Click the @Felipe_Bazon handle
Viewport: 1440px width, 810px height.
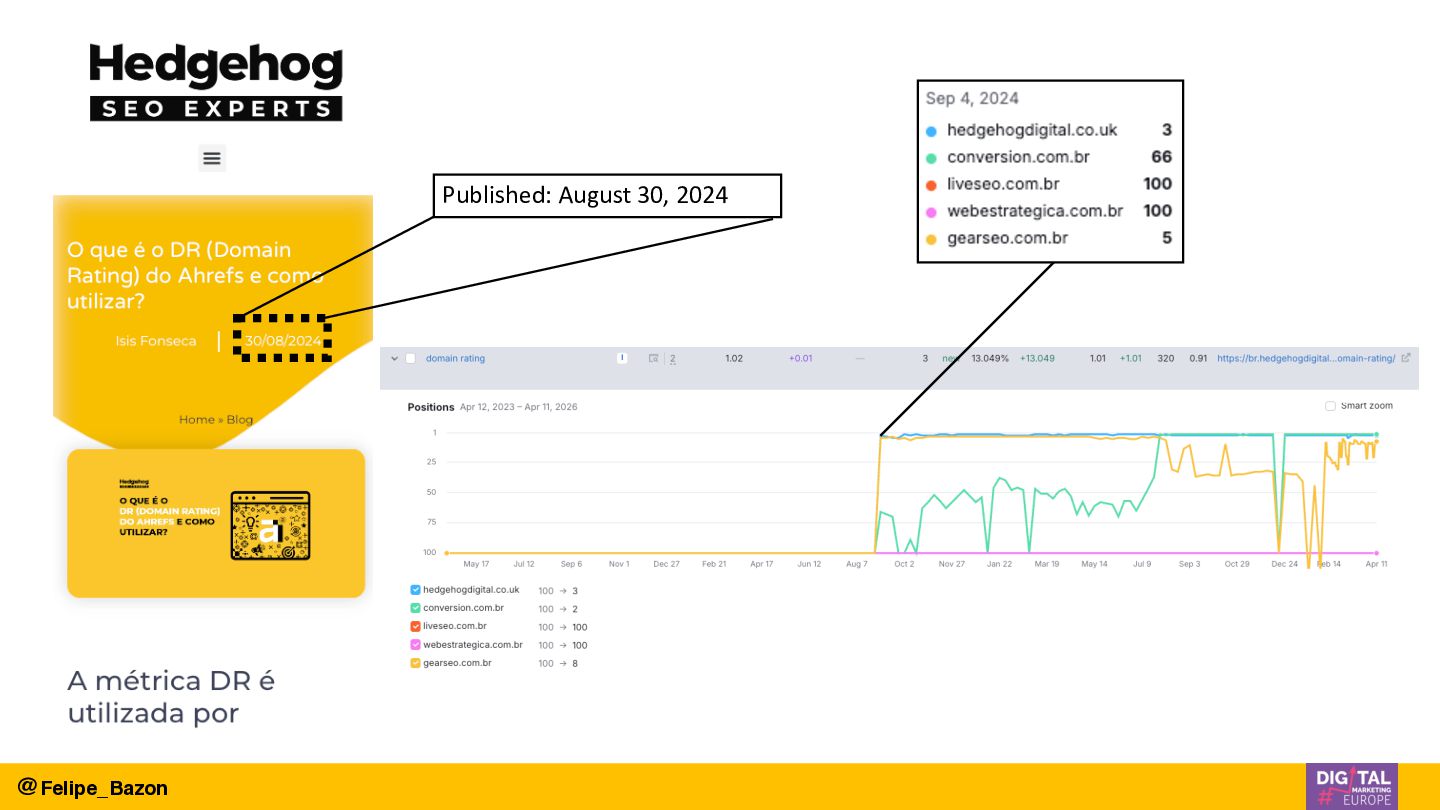point(93,787)
